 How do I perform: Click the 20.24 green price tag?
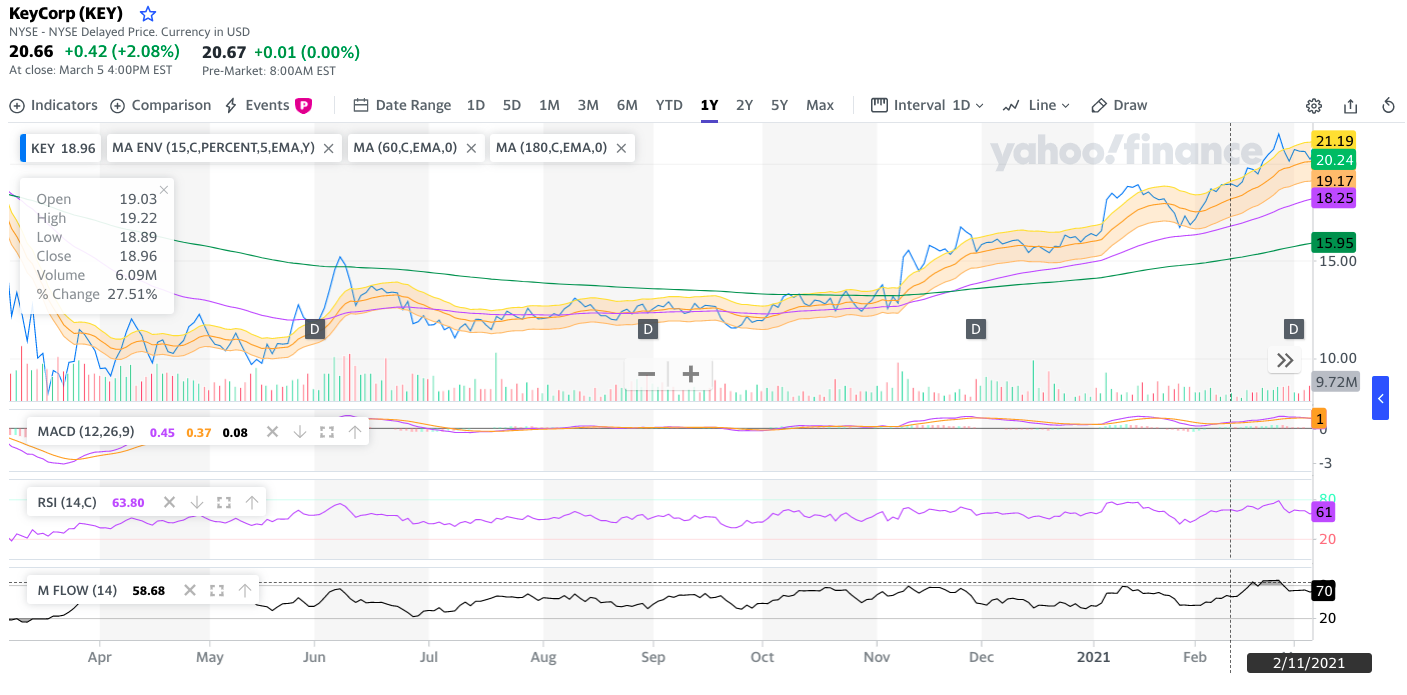click(1334, 159)
